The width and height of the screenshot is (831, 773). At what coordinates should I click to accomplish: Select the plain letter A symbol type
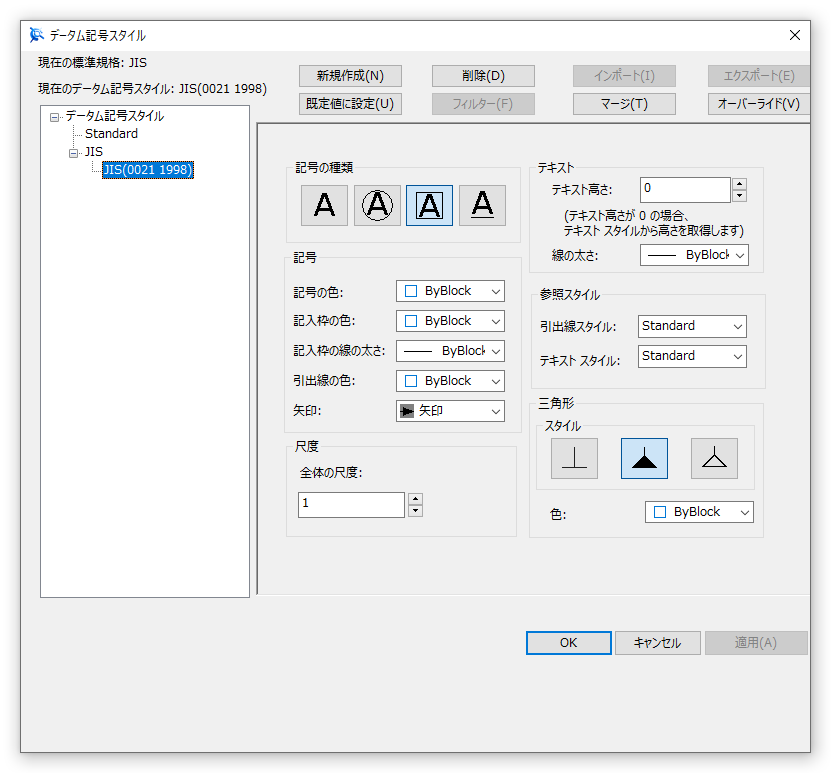tap(324, 205)
